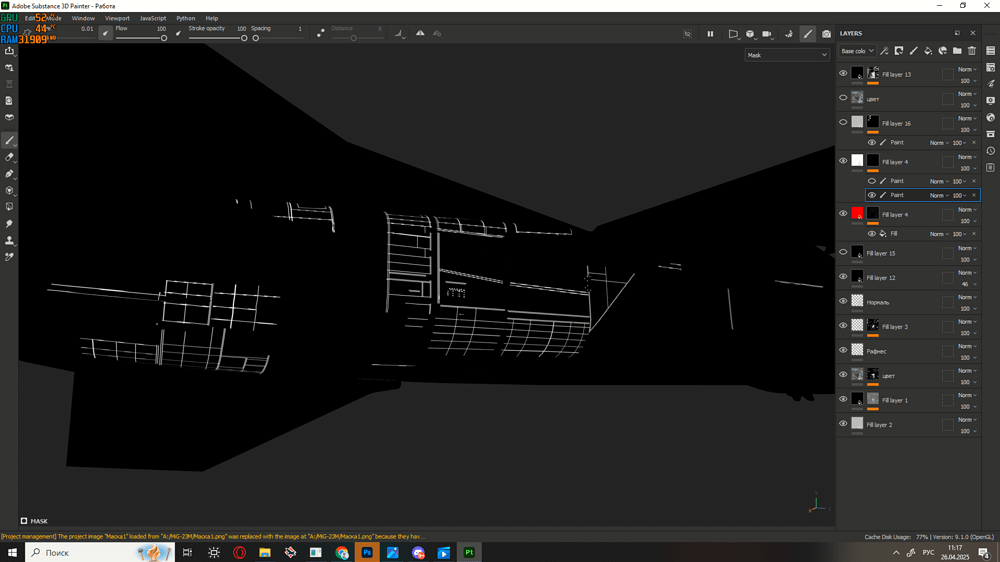
Task: Hide the Рафнес layer
Action: [x=843, y=350]
